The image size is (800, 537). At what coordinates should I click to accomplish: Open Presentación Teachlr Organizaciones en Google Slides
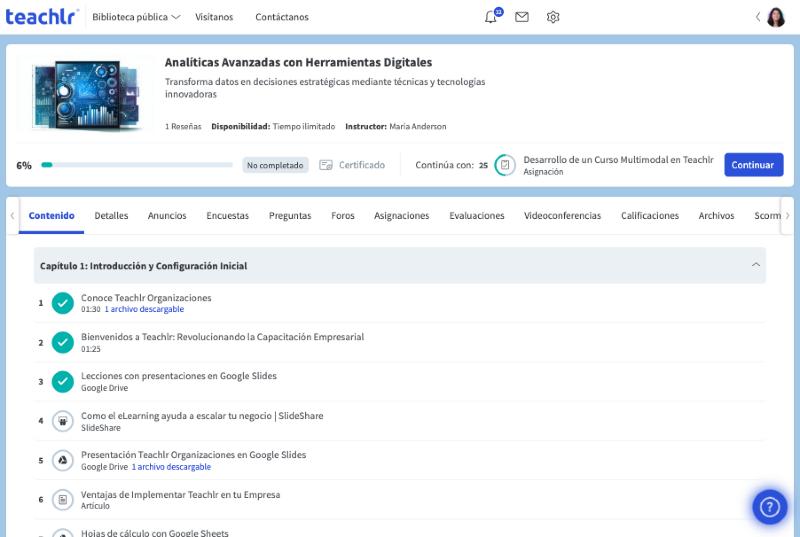(193, 454)
